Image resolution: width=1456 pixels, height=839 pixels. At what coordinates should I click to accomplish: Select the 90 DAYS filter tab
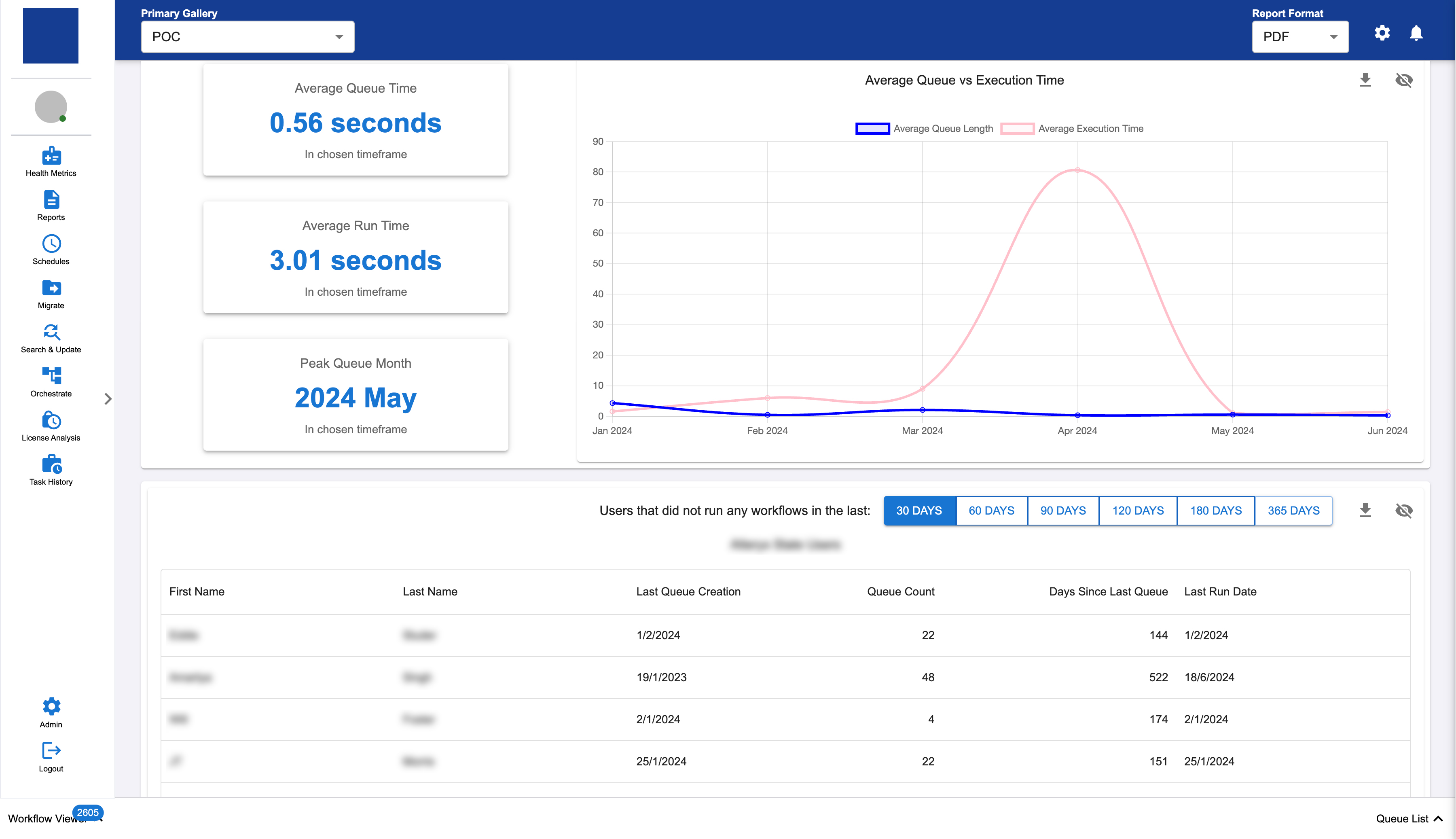point(1062,511)
